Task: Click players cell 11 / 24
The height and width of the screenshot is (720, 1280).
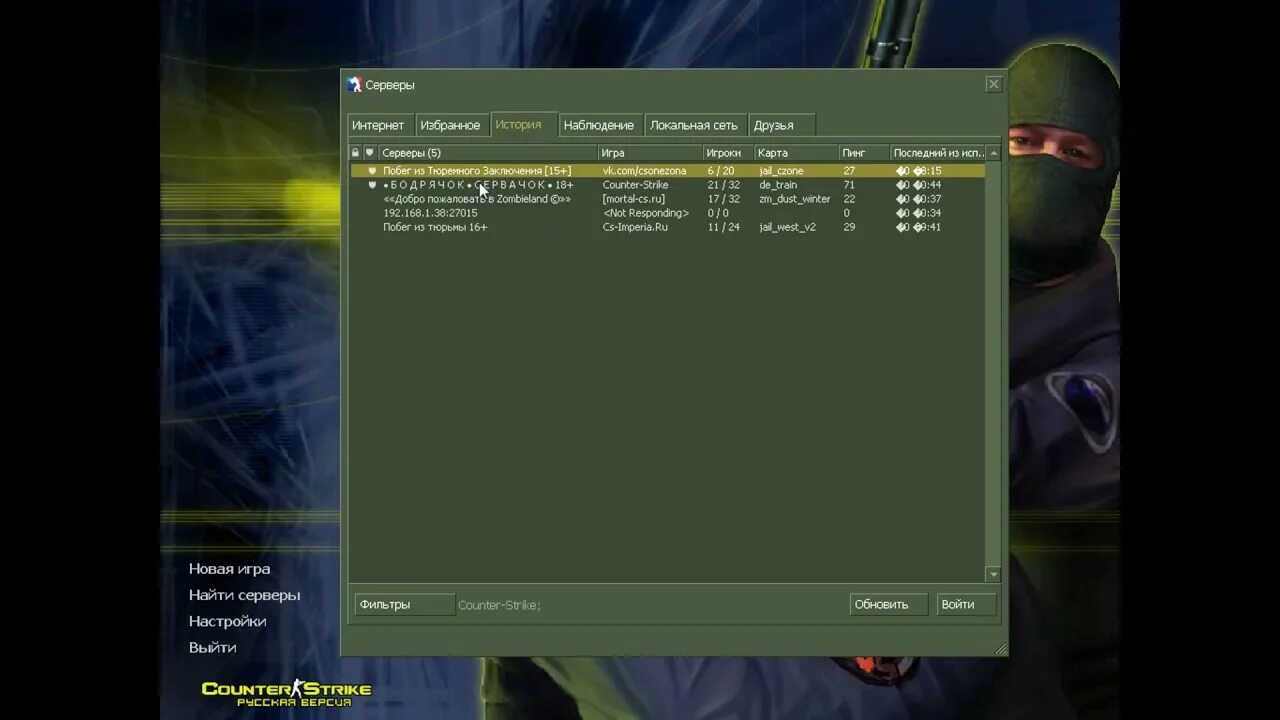Action: (723, 227)
